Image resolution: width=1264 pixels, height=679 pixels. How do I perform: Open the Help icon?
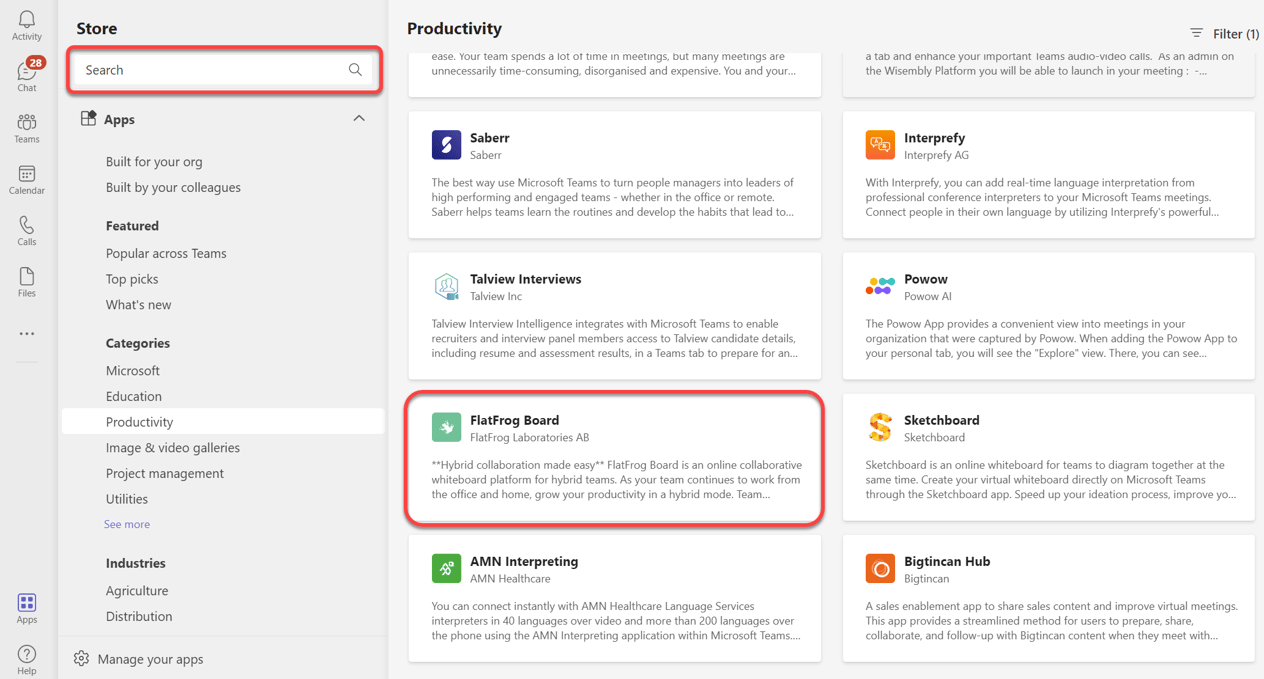point(26,656)
